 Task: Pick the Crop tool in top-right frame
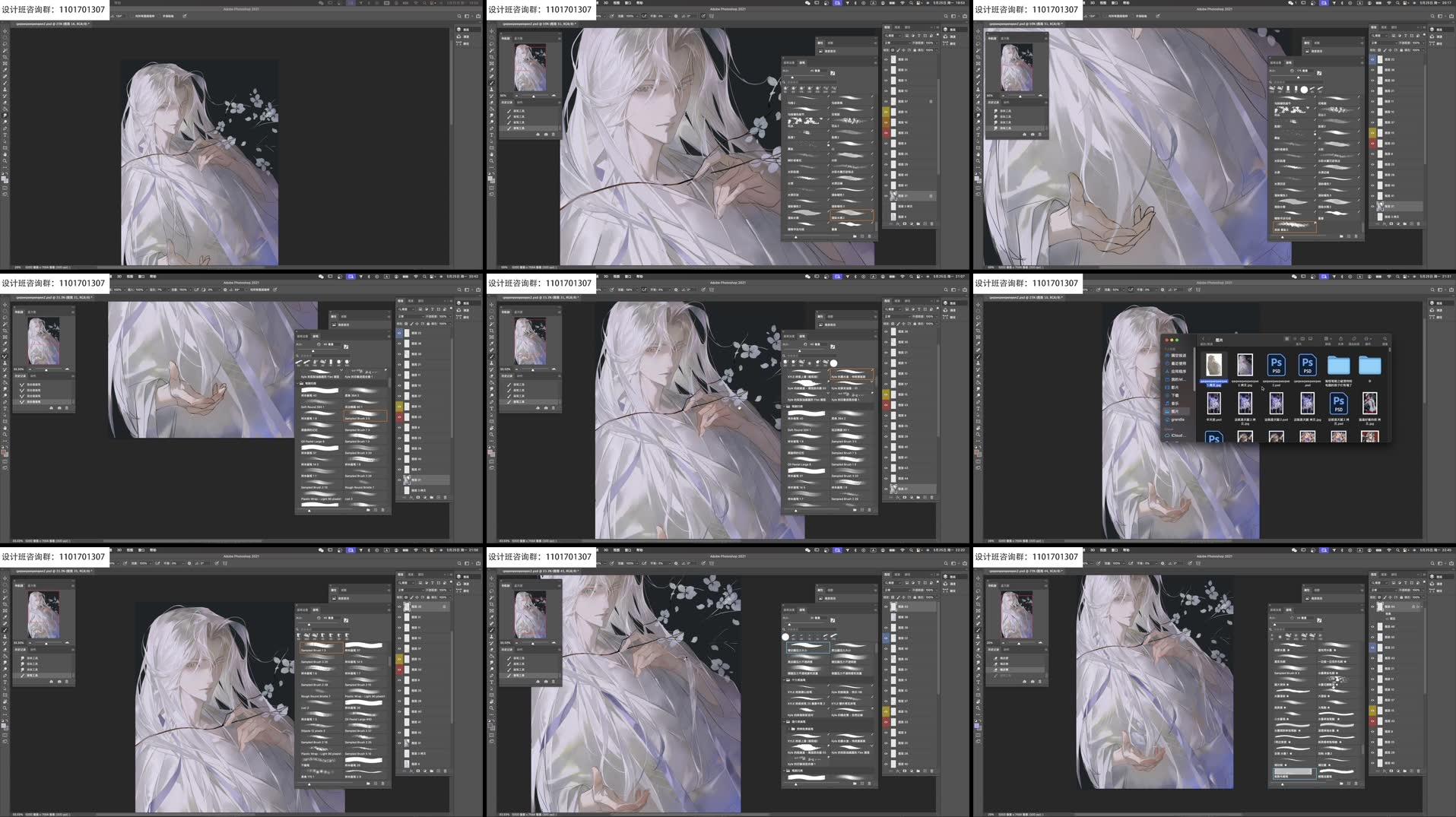[978, 57]
